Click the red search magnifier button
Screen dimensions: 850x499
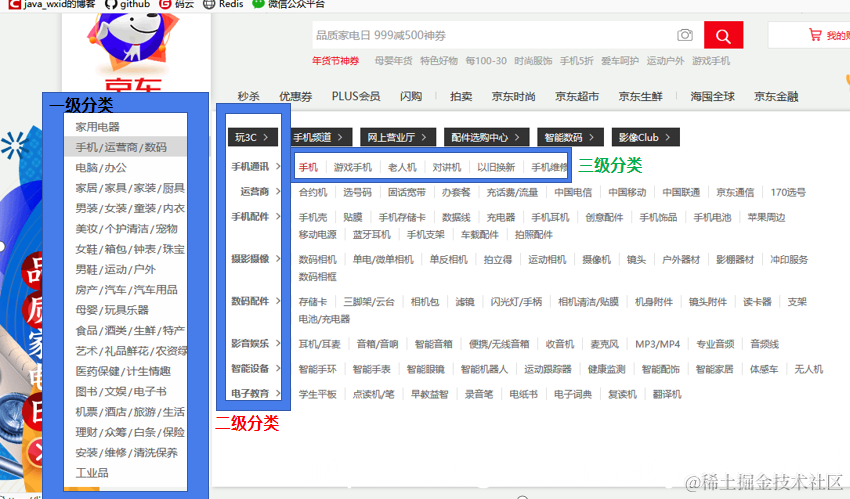tap(723, 35)
